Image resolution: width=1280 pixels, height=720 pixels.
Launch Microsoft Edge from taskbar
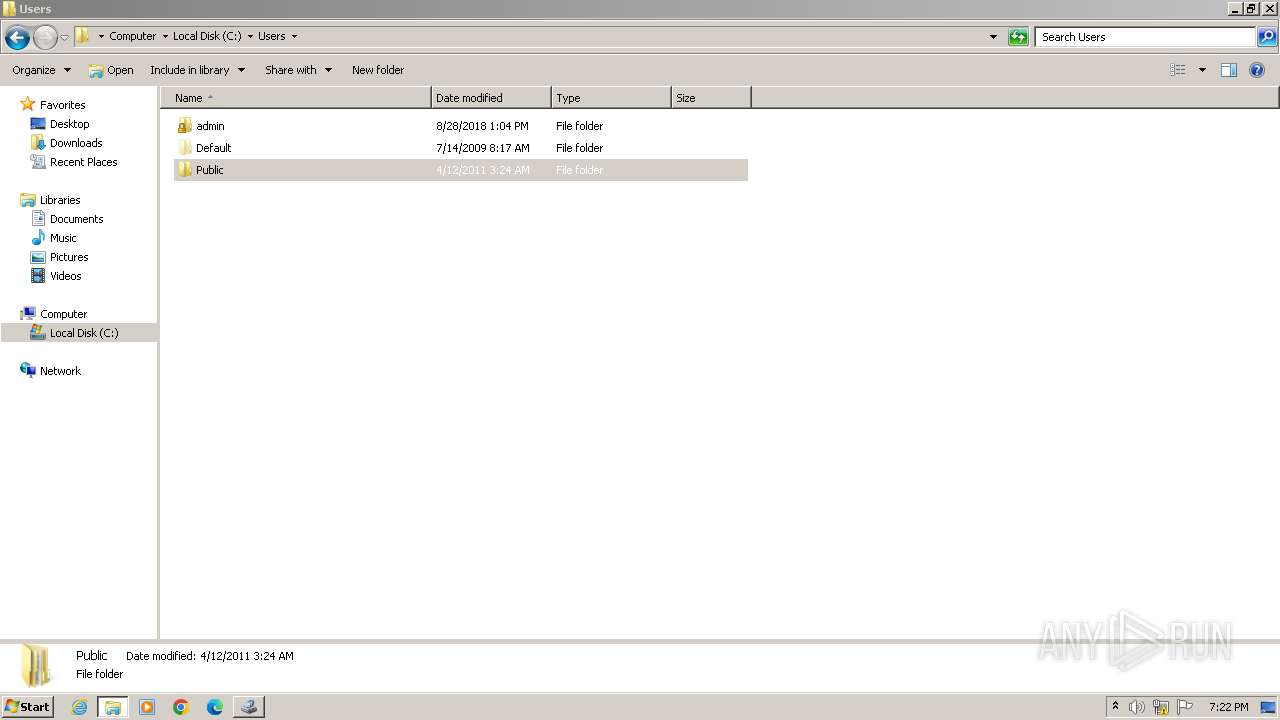[x=215, y=707]
